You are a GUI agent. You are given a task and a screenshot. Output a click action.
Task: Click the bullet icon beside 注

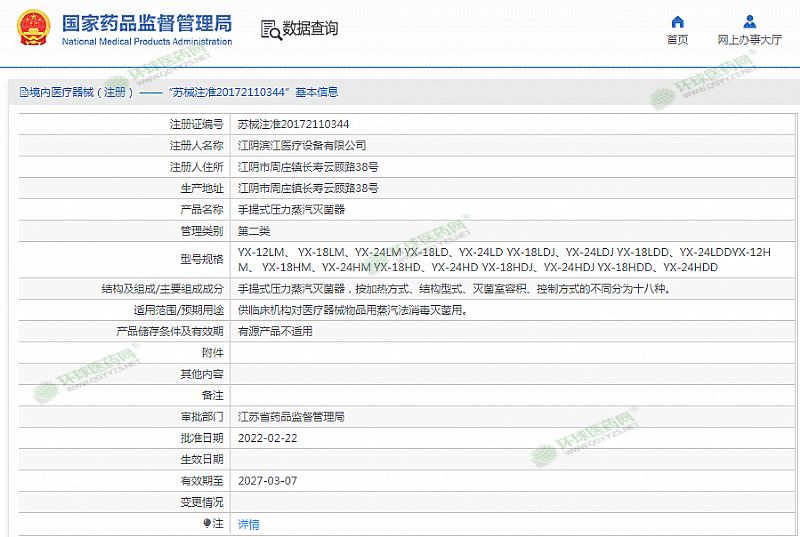click(x=207, y=523)
